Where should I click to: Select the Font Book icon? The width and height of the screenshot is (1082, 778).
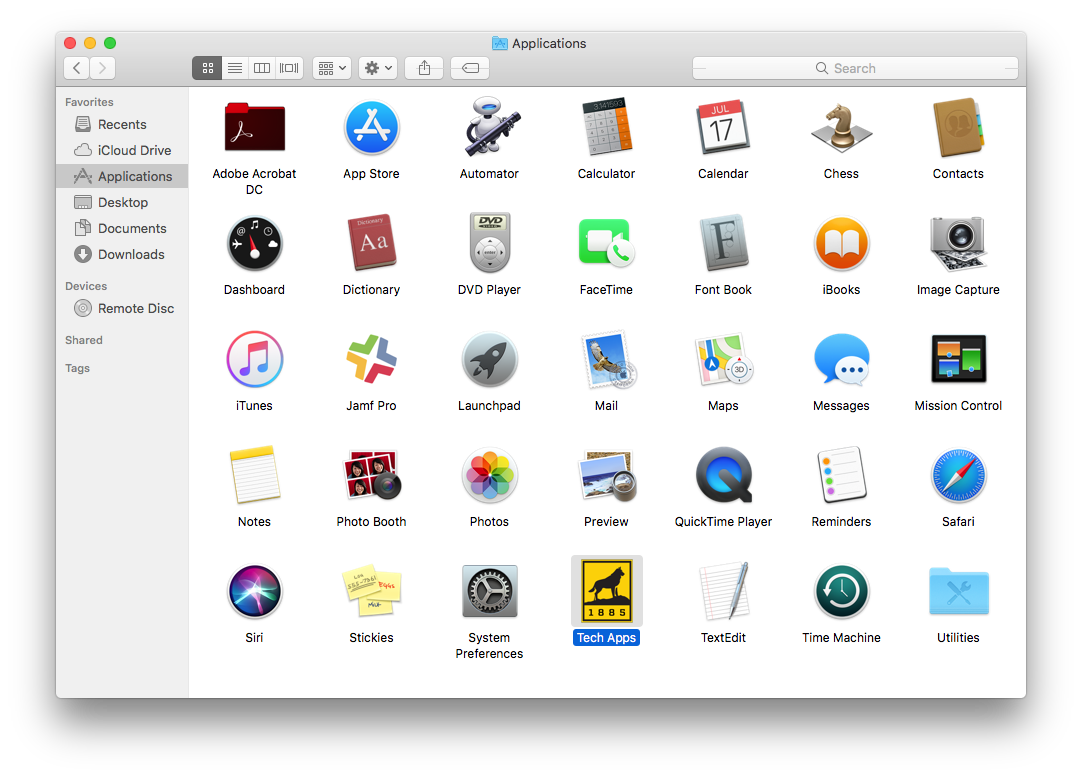pos(723,243)
